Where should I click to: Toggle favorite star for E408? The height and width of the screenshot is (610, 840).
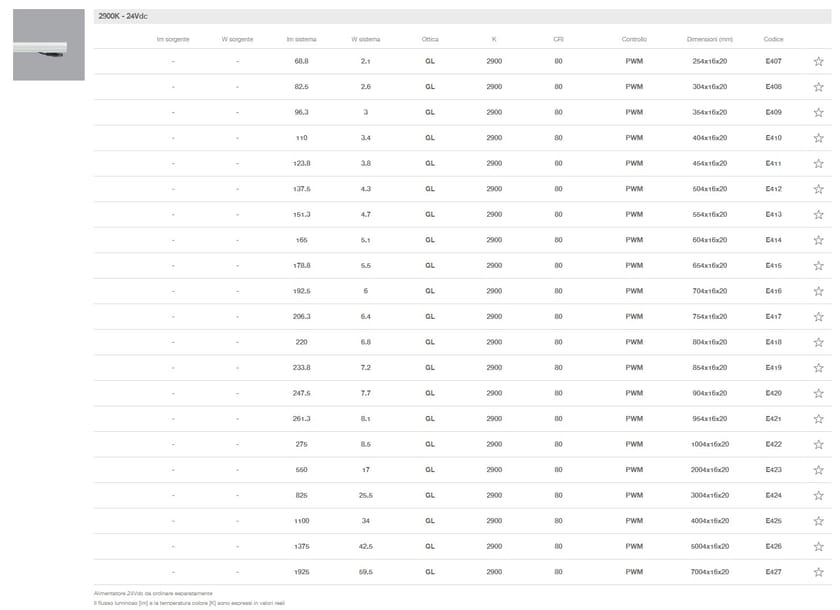coord(818,87)
